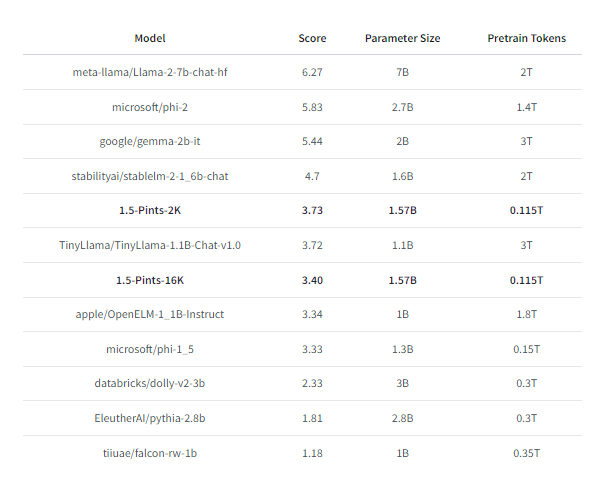Click 3T in the TinyLlama row

(526, 245)
